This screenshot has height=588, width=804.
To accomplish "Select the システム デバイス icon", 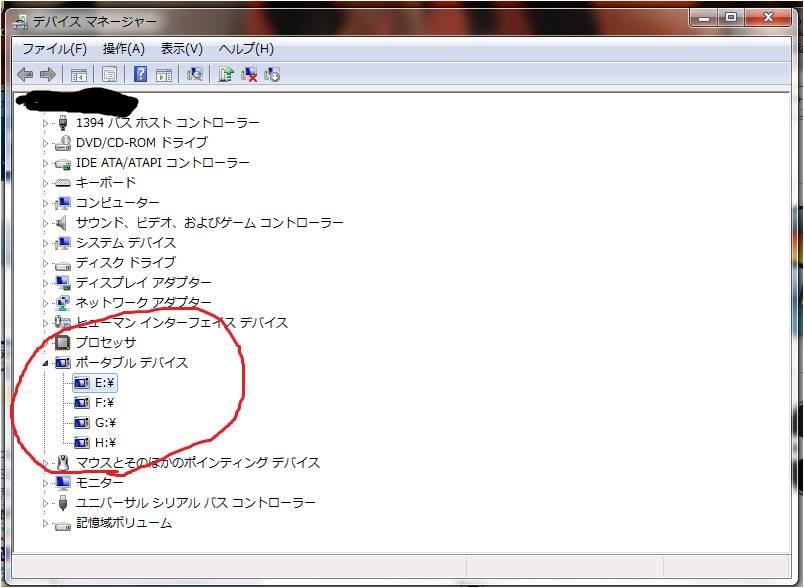I will [63, 243].
